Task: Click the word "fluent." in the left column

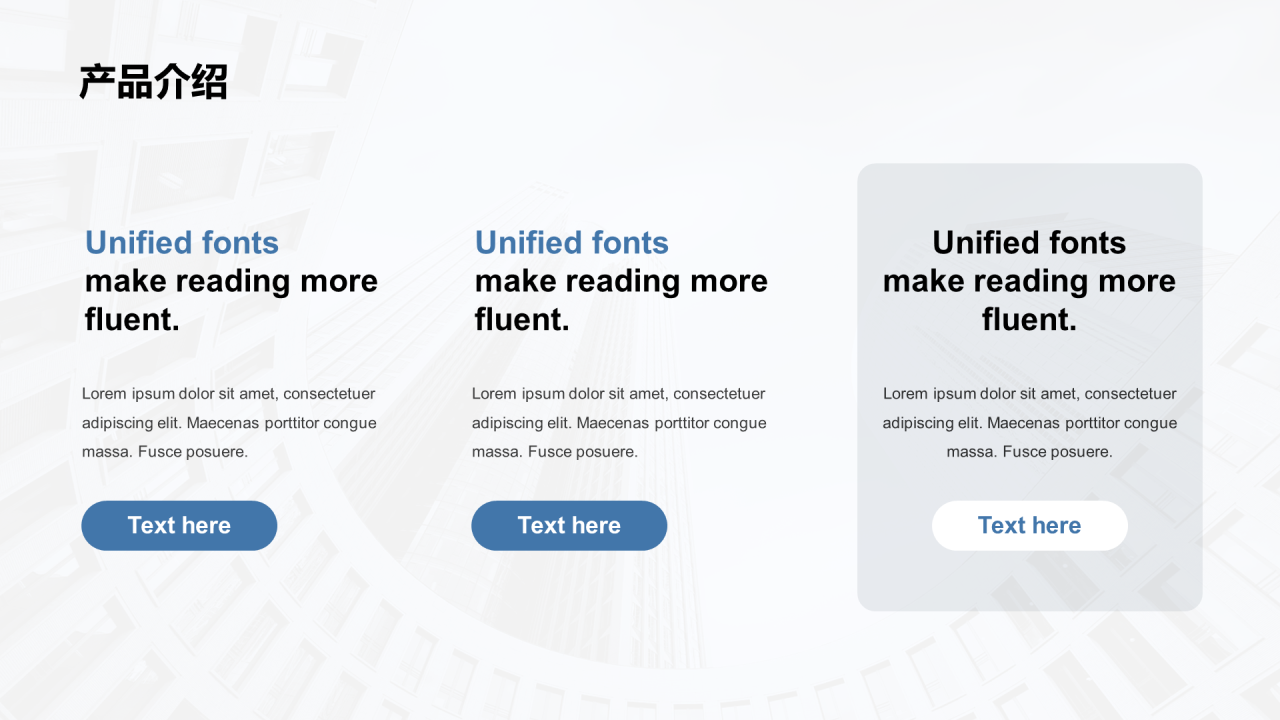Action: point(133,320)
